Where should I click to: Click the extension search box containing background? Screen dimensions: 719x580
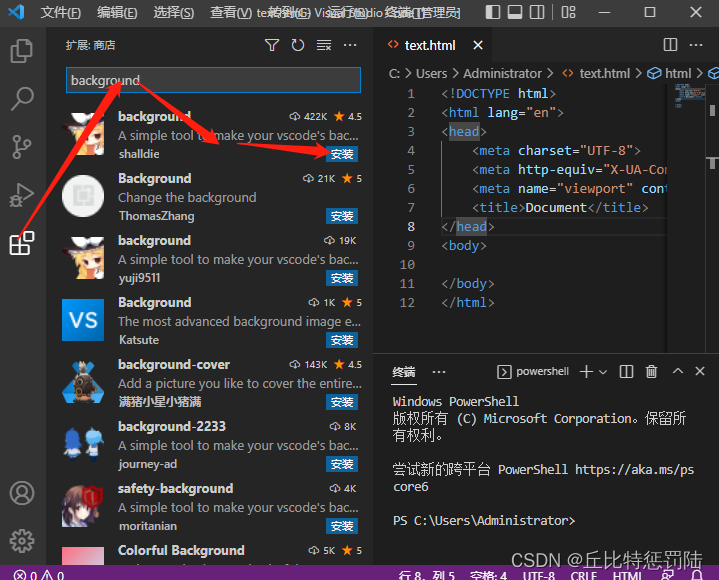point(213,81)
